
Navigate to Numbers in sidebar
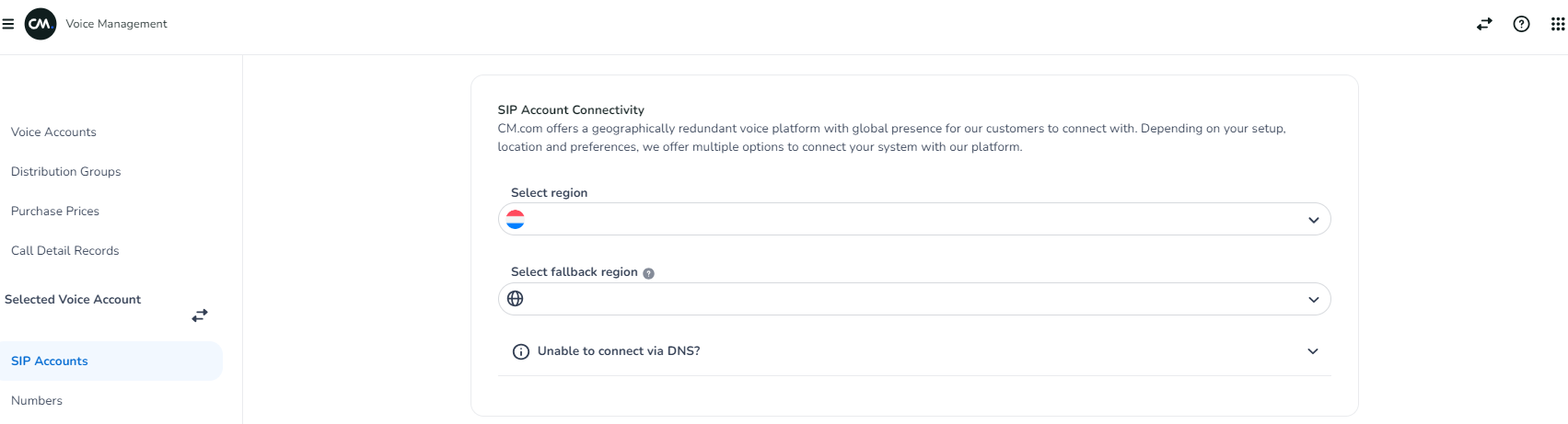pyautogui.click(x=37, y=401)
